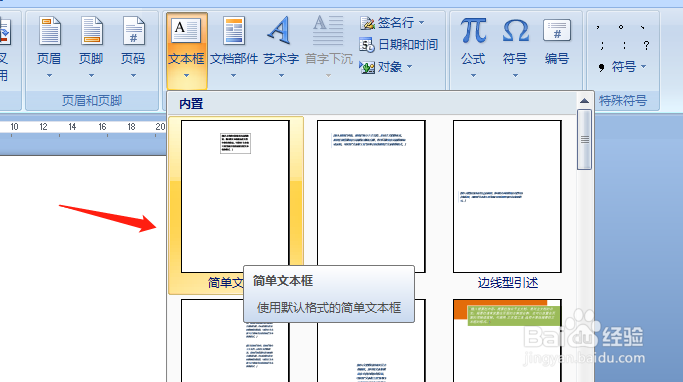Viewport: 683px width, 382px height.
Task: Expand the Document Parts dropdown arrow
Action: (233, 75)
